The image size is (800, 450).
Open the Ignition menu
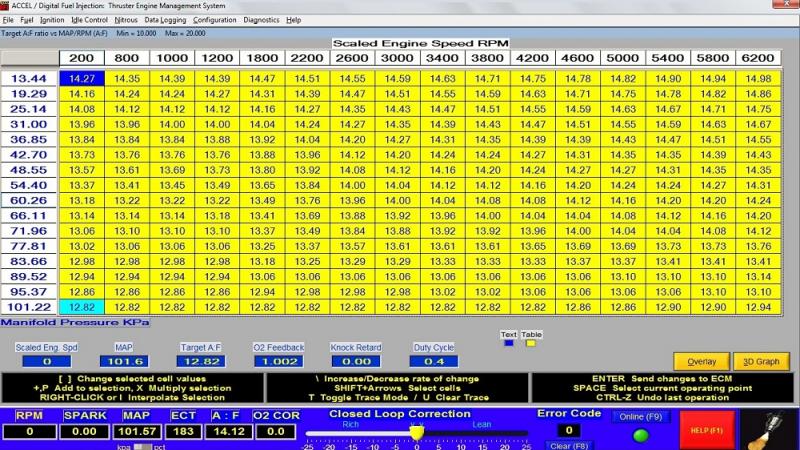(52, 20)
